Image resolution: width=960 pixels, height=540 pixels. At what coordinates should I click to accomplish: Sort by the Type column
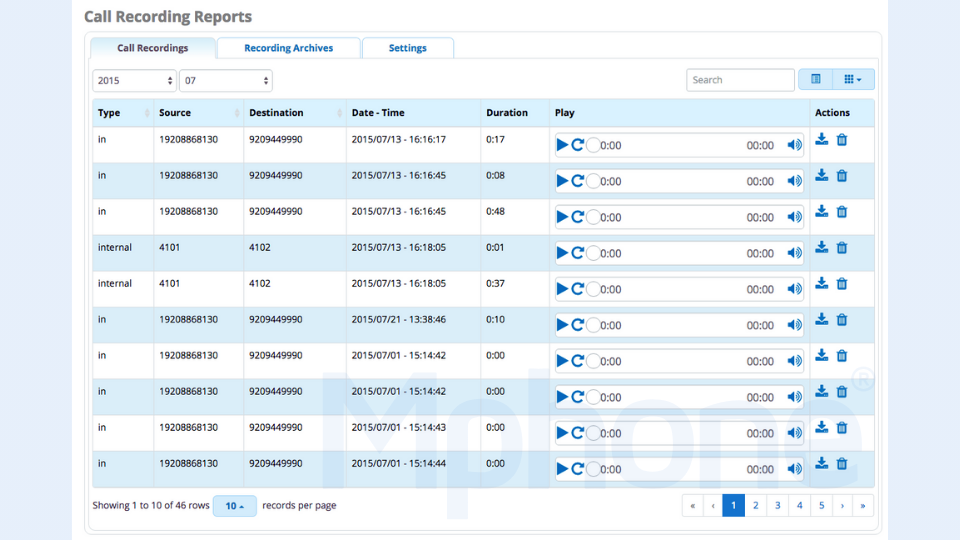[123, 113]
